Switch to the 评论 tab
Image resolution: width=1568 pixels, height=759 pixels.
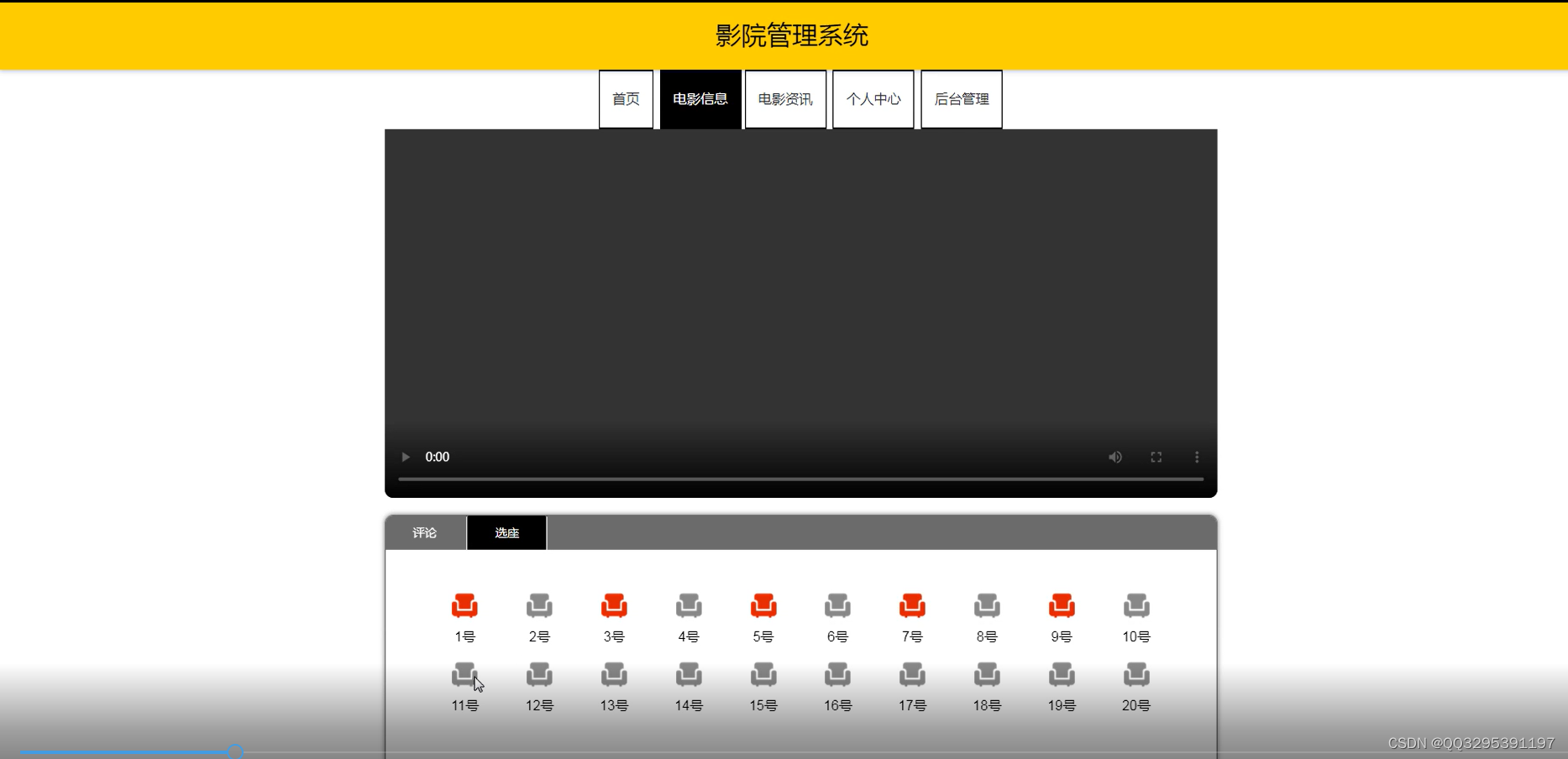coord(425,533)
